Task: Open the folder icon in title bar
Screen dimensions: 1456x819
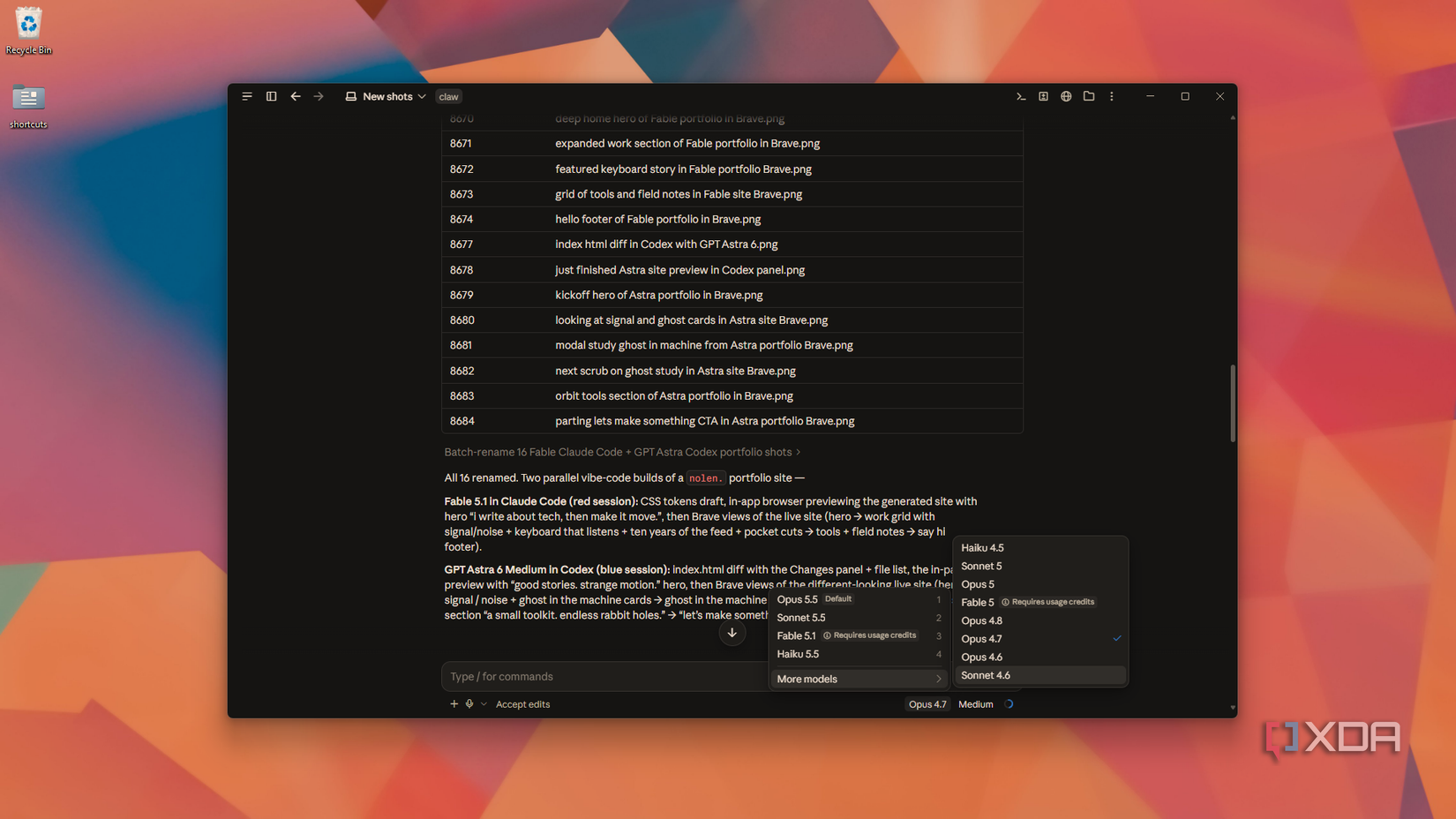Action: point(1089,96)
